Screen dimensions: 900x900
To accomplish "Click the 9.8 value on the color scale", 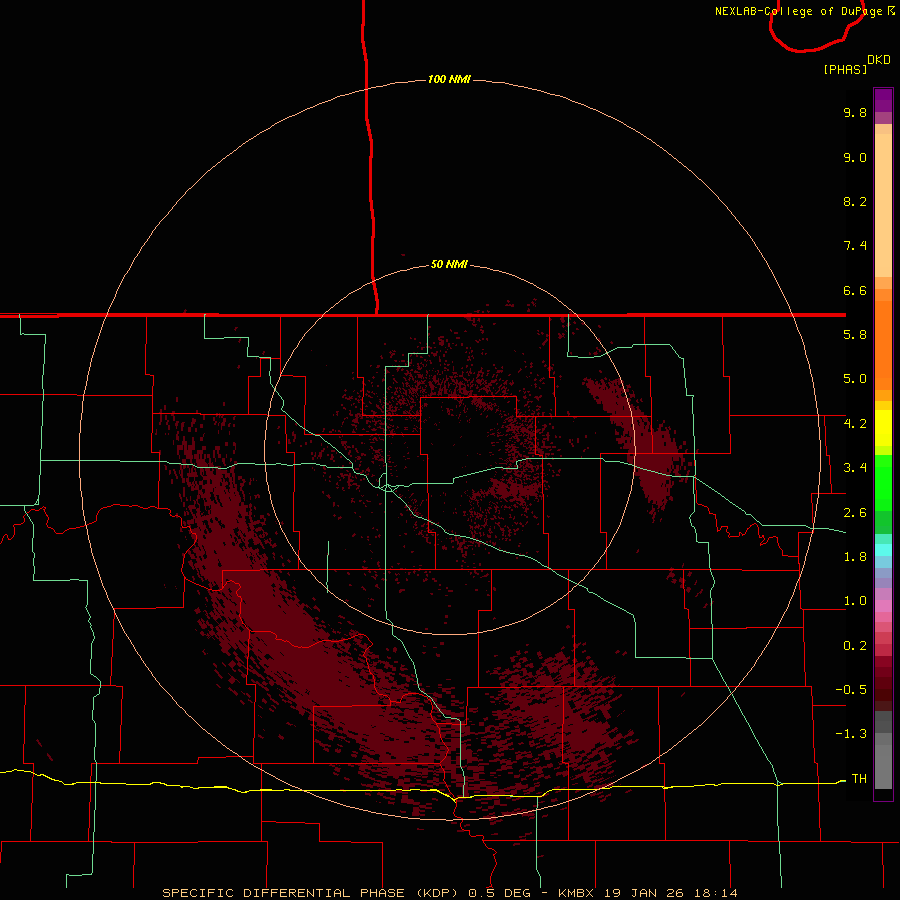I will pos(855,112).
